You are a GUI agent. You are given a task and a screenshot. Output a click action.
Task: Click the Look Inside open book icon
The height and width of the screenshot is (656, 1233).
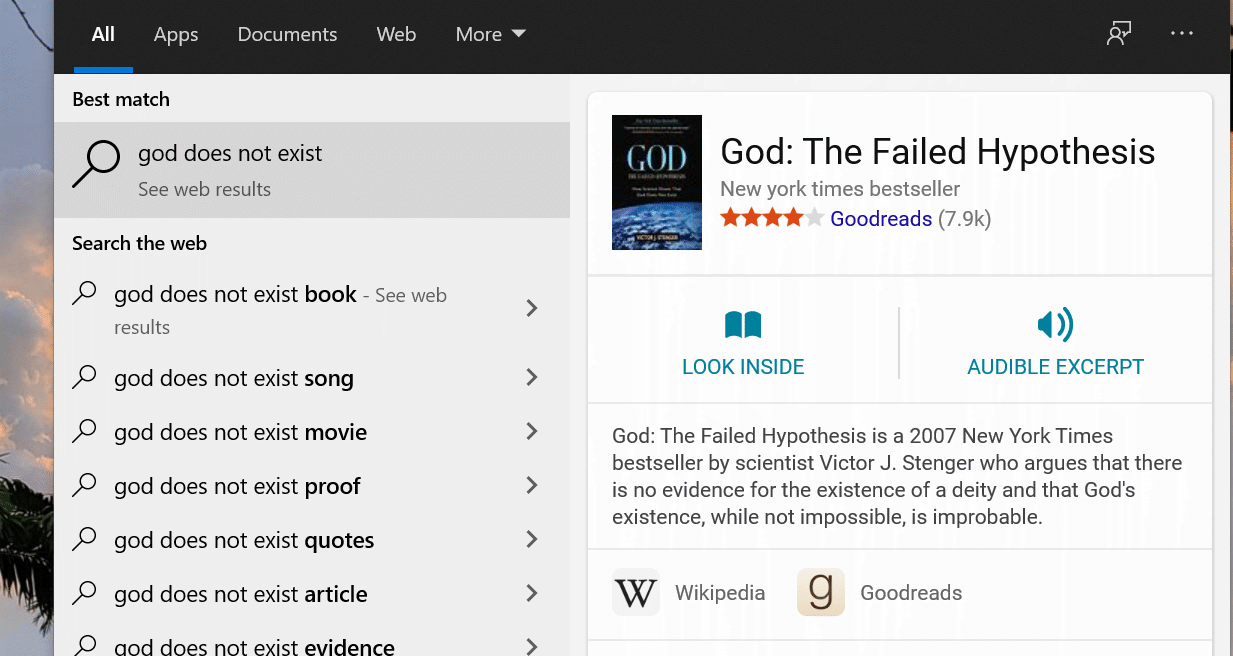[743, 325]
